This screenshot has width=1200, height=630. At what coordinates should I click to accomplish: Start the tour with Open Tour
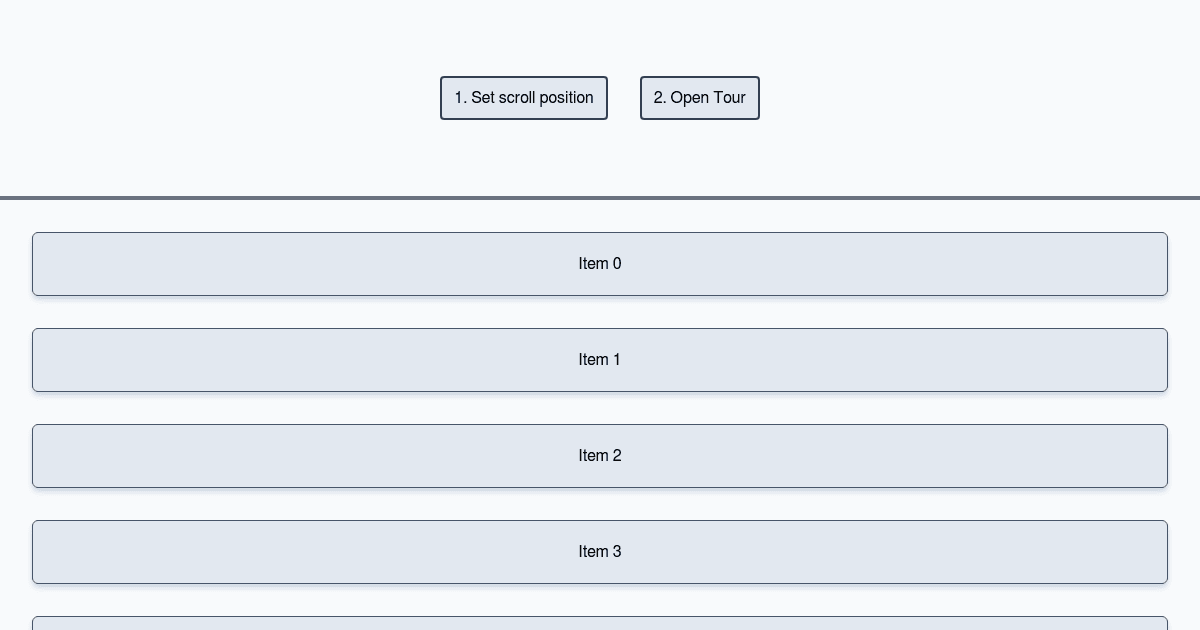[x=699, y=98]
